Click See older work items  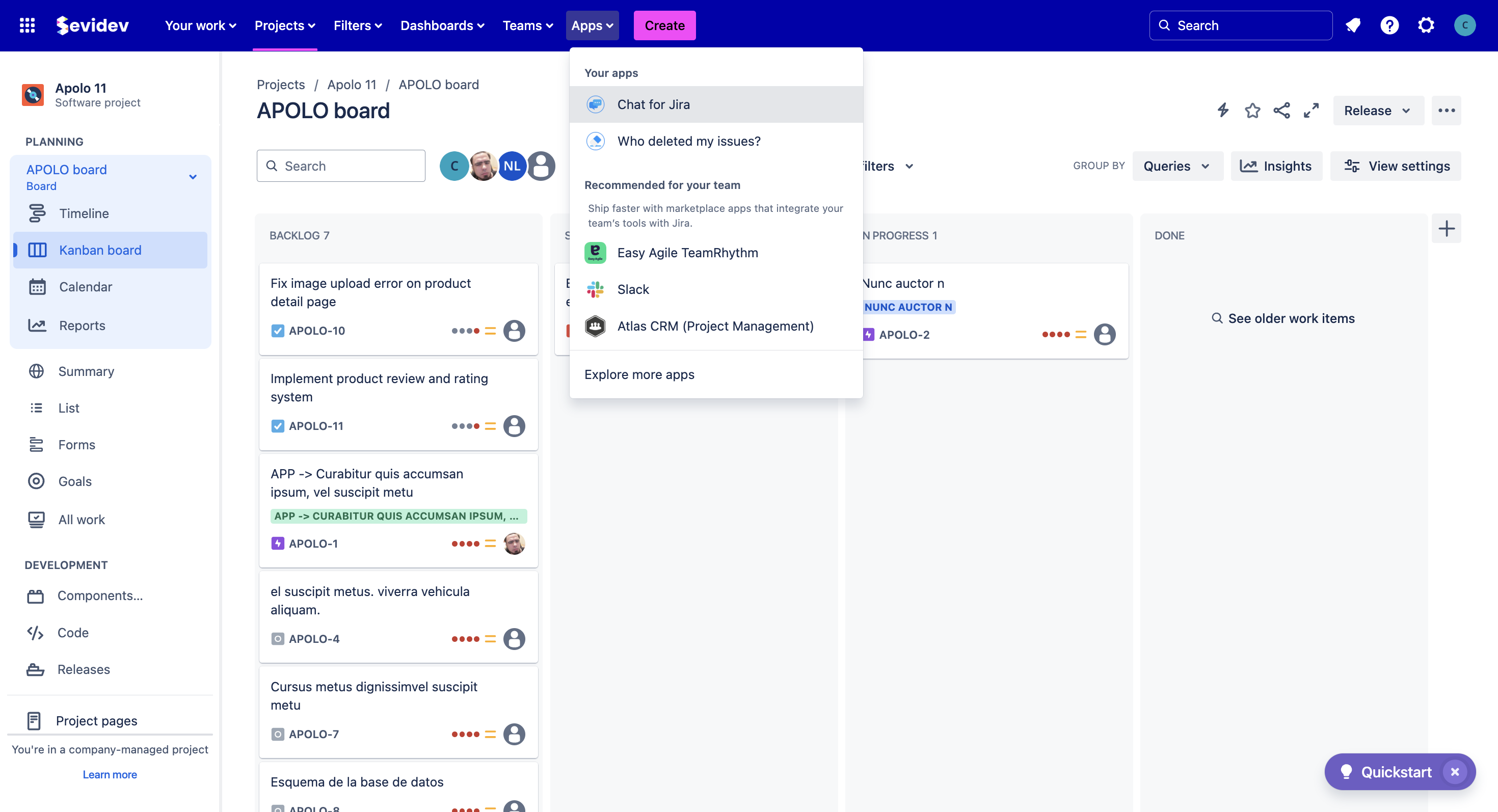point(1282,318)
